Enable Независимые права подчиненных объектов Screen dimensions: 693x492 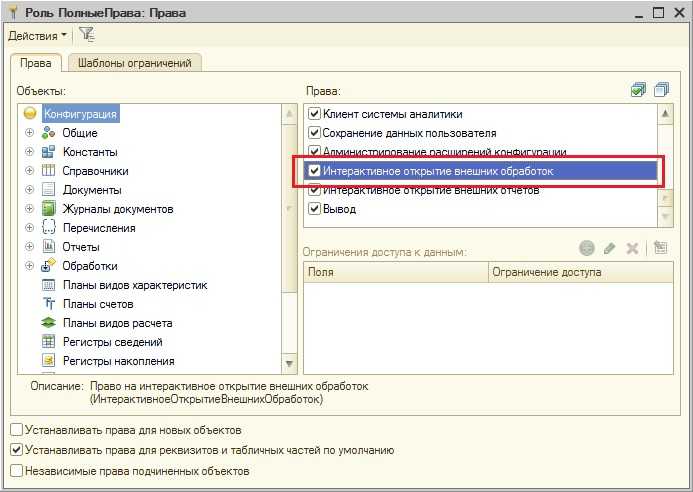point(16,471)
